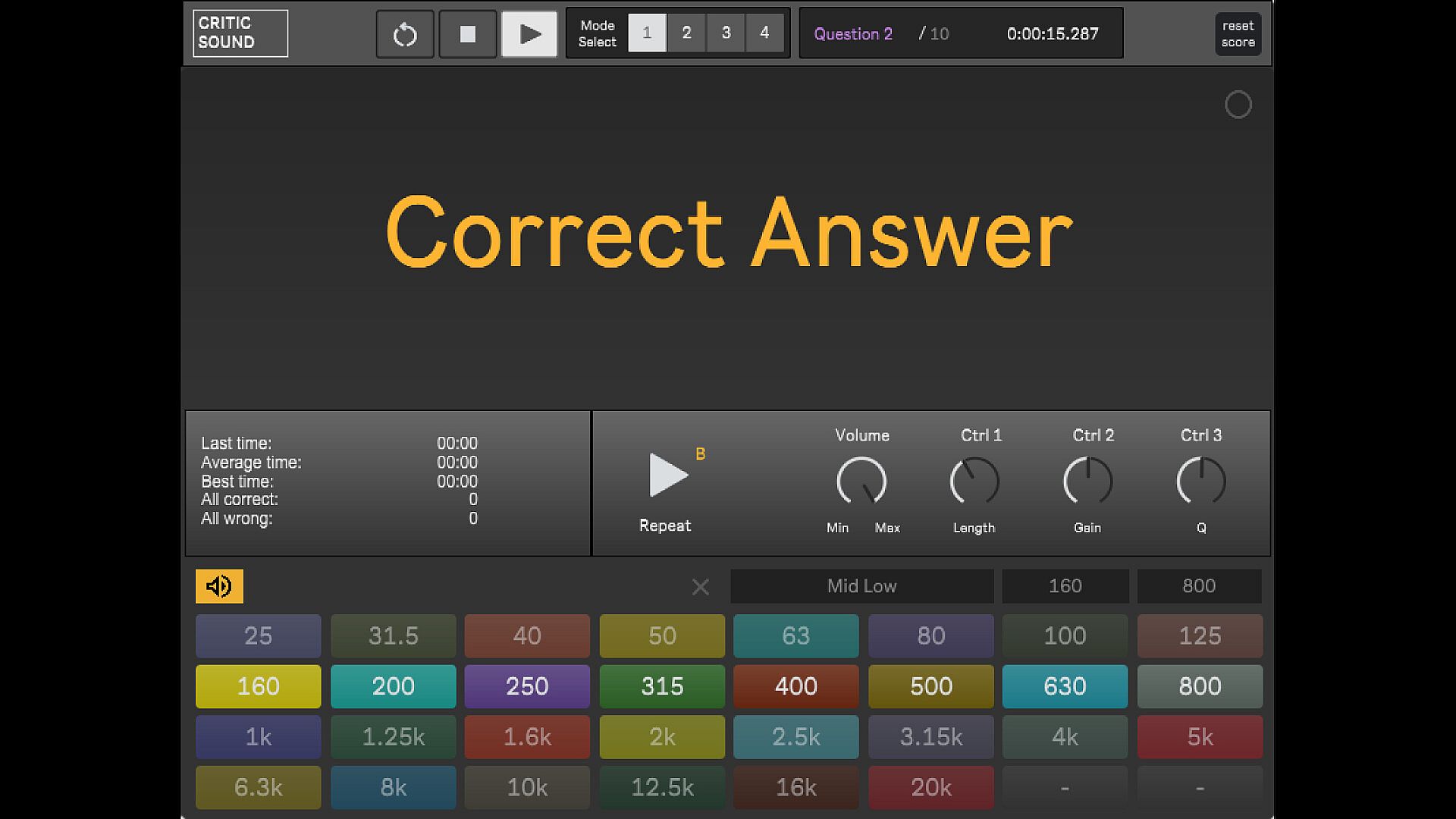The height and width of the screenshot is (819, 1456).
Task: Pick the yellow 160 frequency swatch
Action: (x=258, y=686)
